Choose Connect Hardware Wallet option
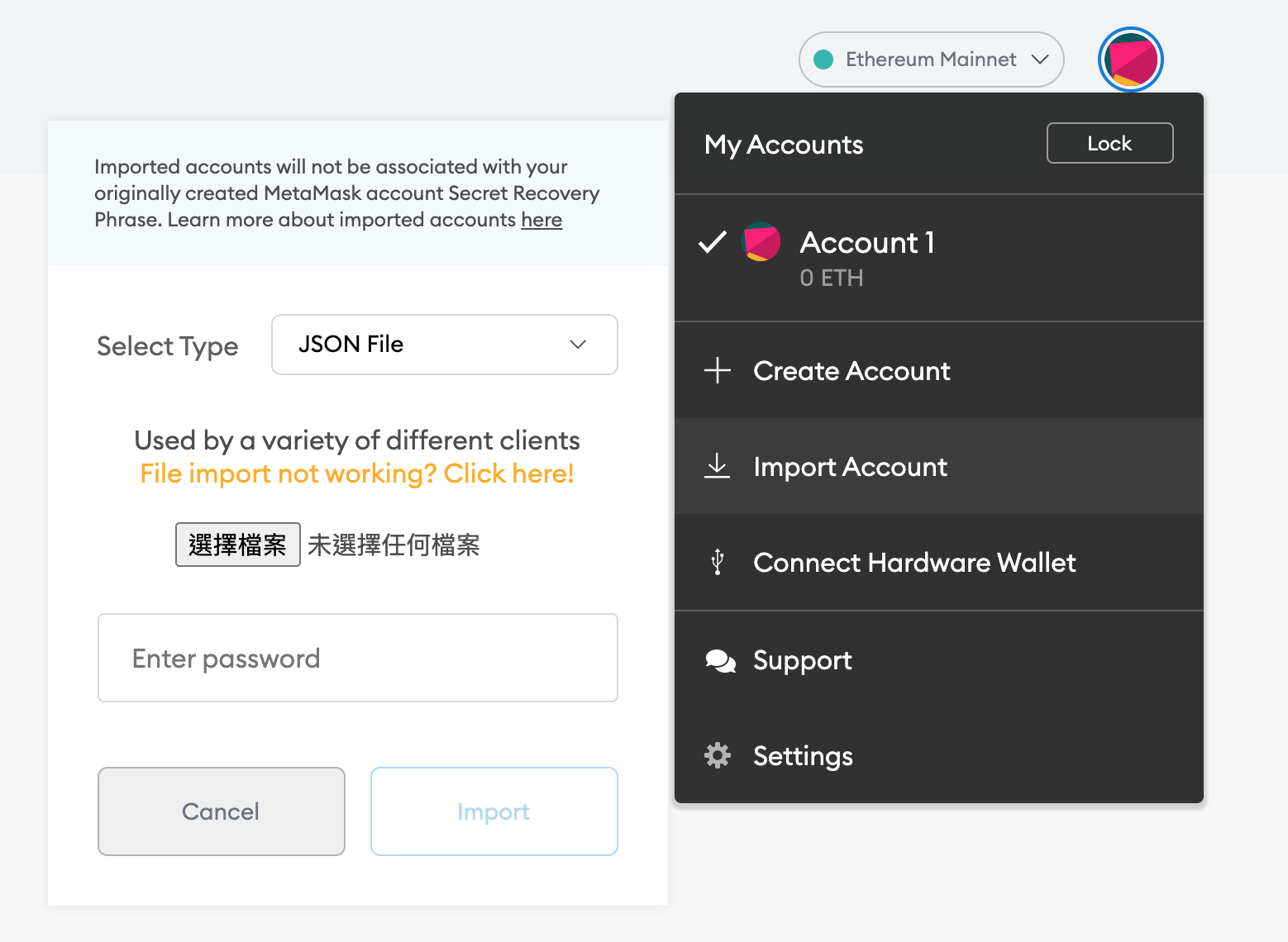Image resolution: width=1288 pixels, height=942 pixels. [x=939, y=562]
